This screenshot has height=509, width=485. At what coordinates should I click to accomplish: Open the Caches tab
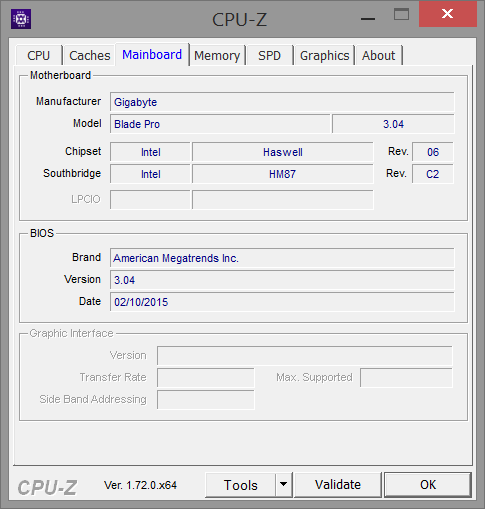point(90,55)
